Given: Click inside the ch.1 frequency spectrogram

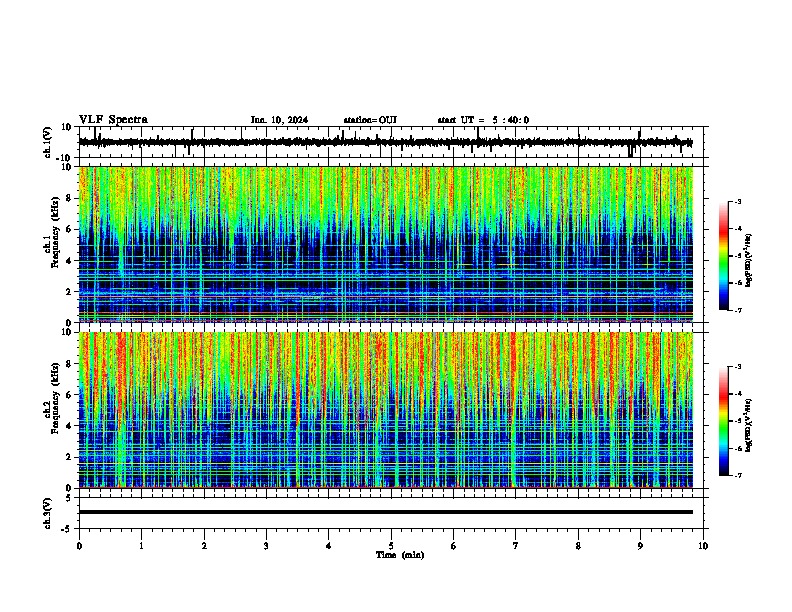Looking at the screenshot, I should click(x=386, y=244).
